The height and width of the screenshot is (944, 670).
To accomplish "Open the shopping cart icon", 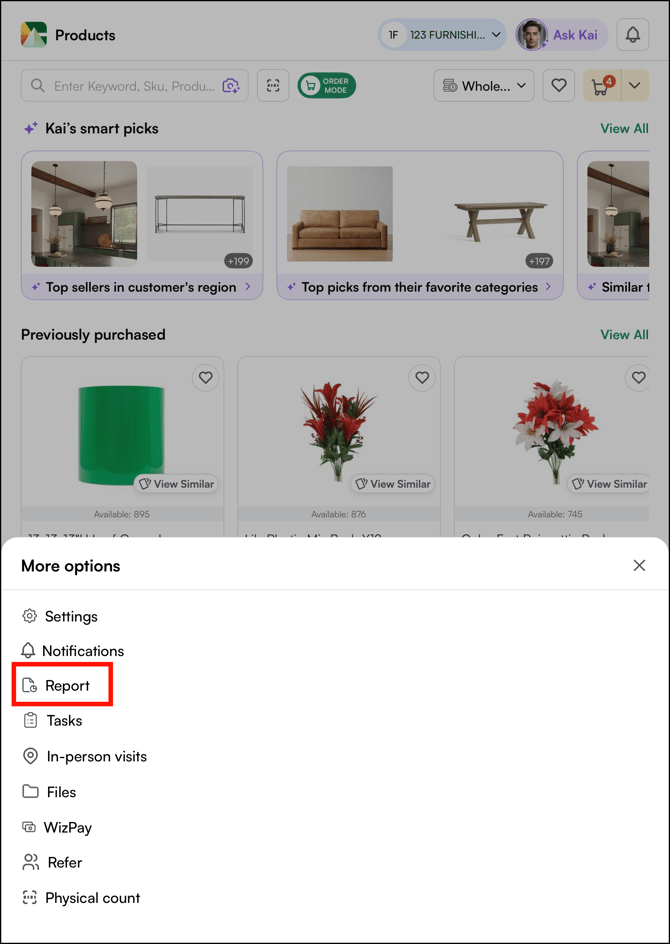I will [601, 86].
